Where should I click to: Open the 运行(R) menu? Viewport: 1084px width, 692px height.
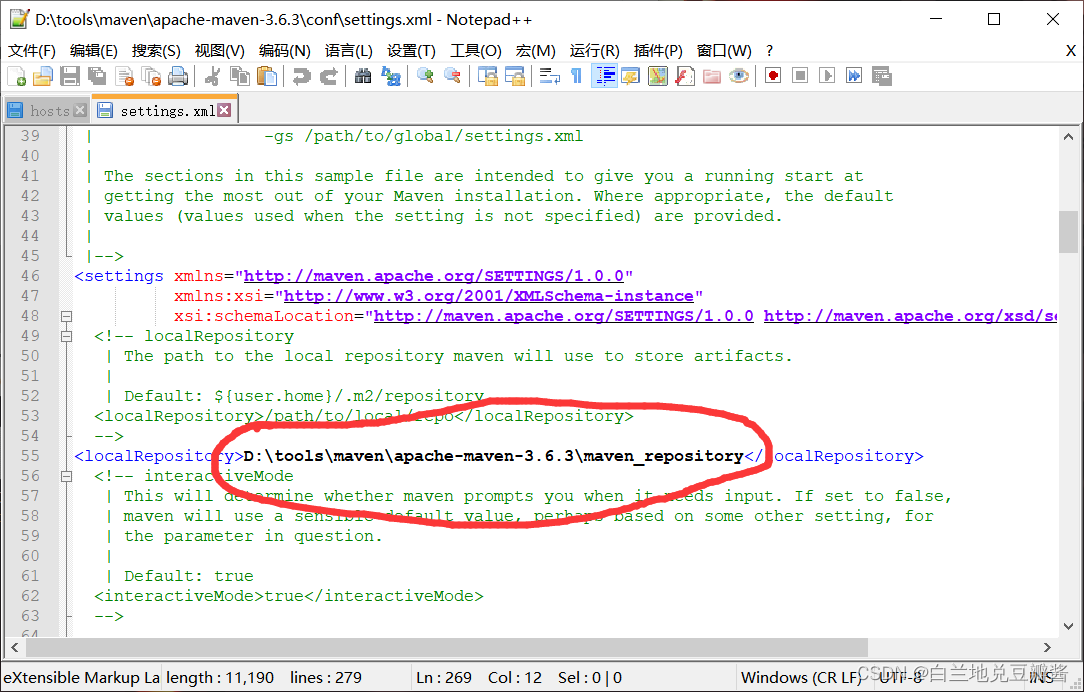(594, 50)
